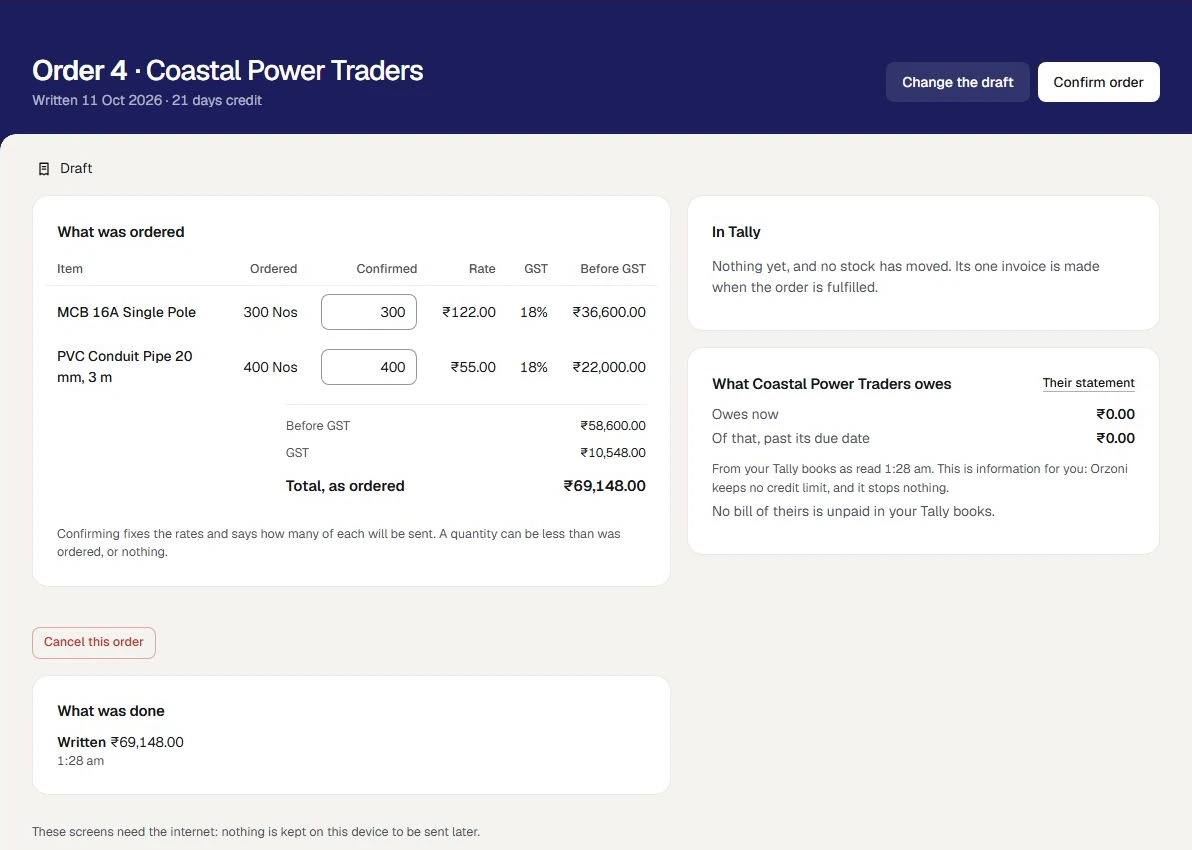Click the No bill of theirs is unpaid note

pos(853,512)
